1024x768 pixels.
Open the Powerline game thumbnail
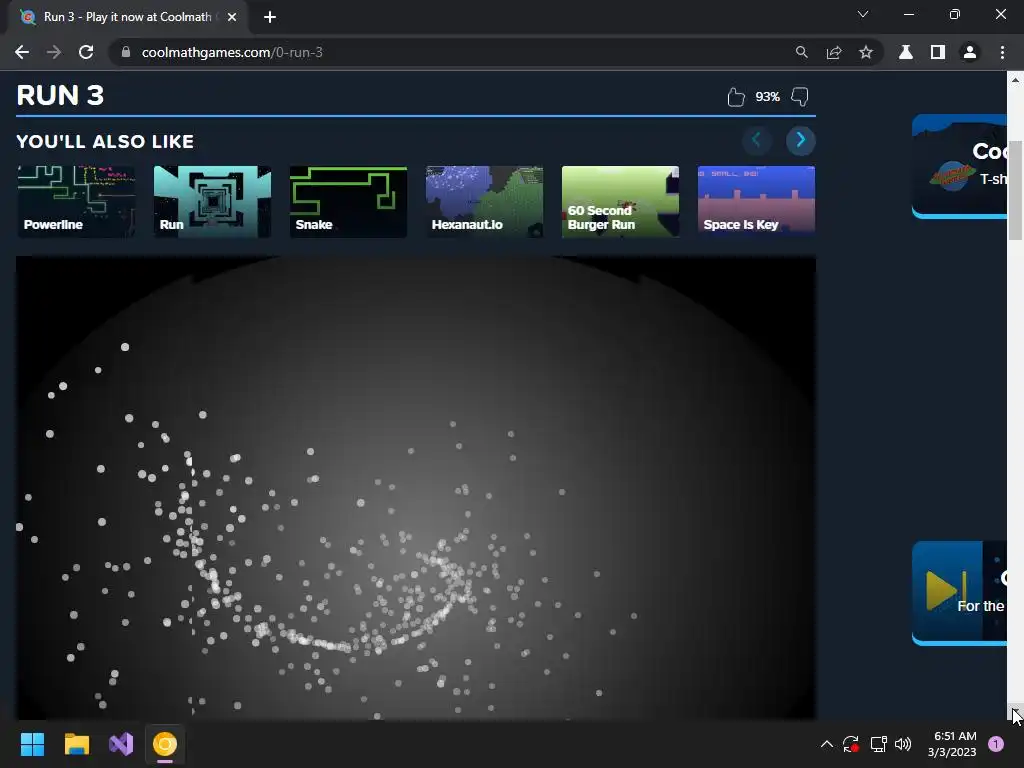76,202
